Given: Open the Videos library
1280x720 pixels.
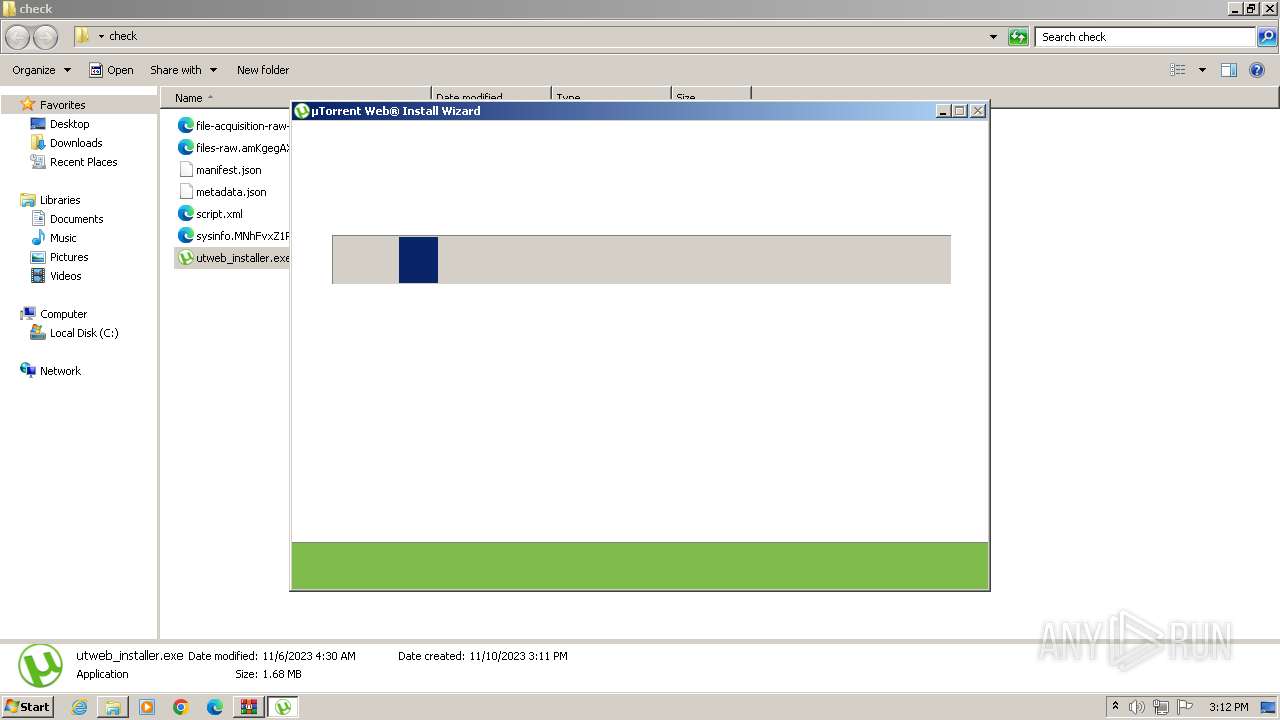Looking at the screenshot, I should [65, 276].
